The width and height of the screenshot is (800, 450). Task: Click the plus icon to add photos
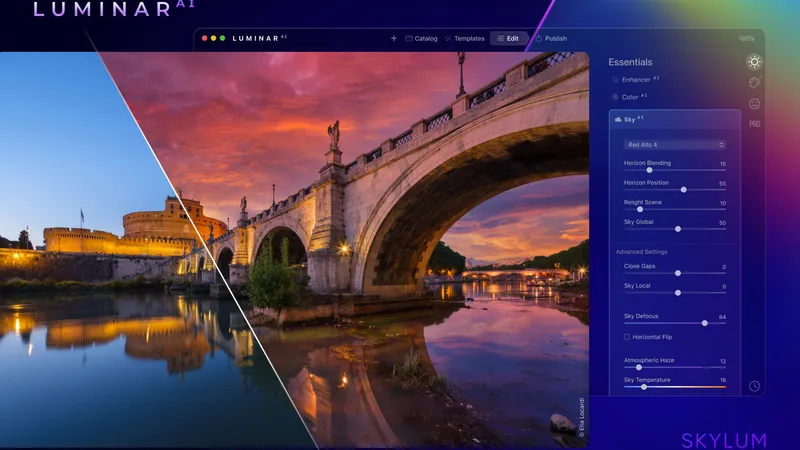393,38
